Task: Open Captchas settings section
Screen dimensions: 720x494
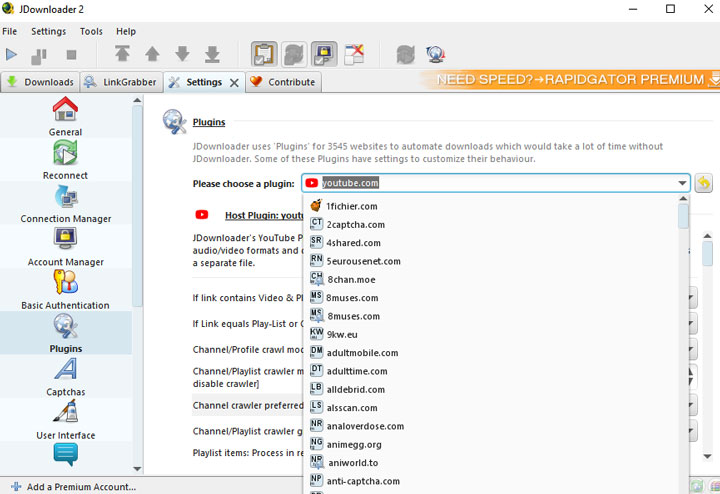Action: coord(65,376)
